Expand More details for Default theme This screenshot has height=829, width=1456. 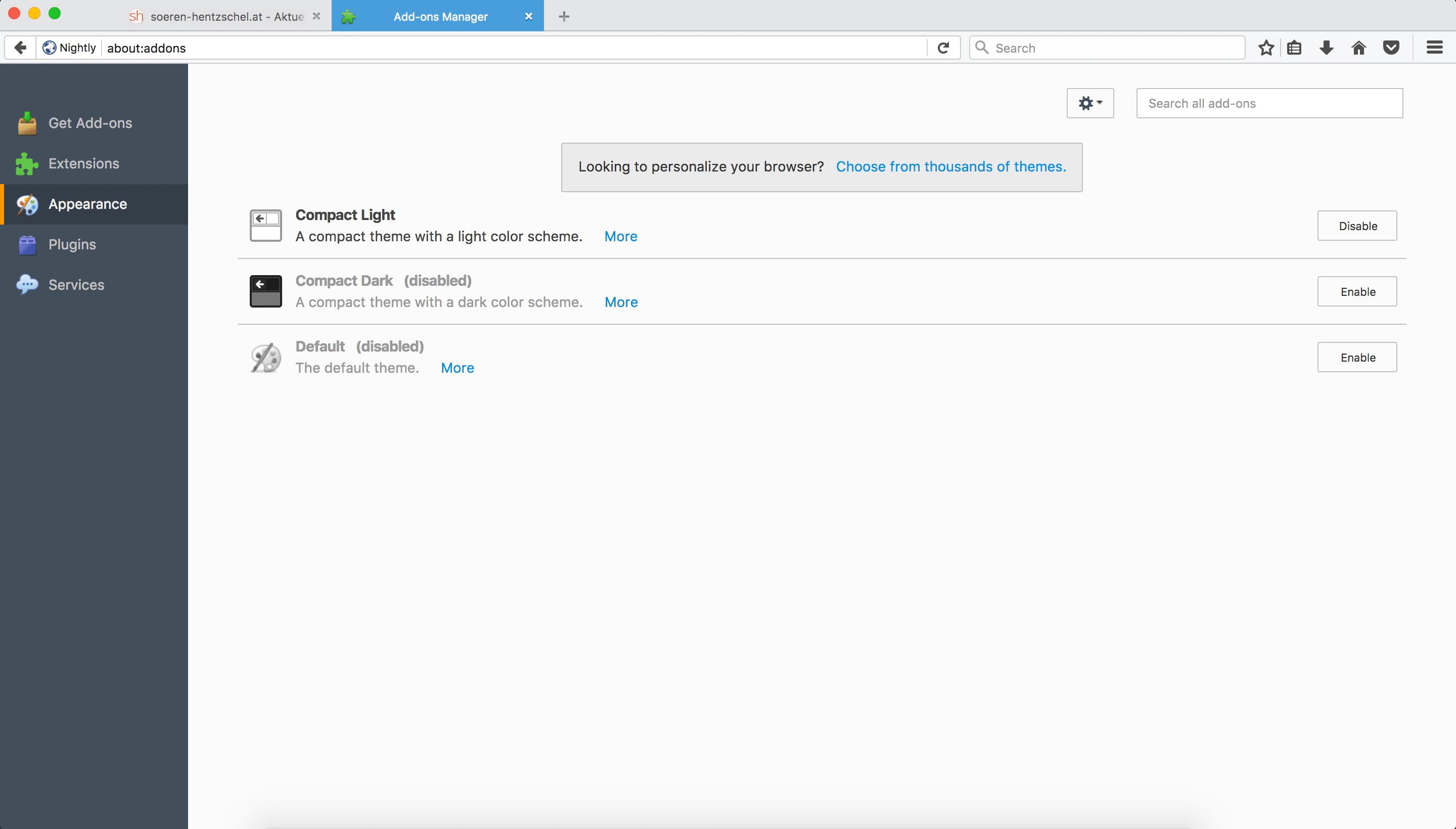tap(457, 368)
